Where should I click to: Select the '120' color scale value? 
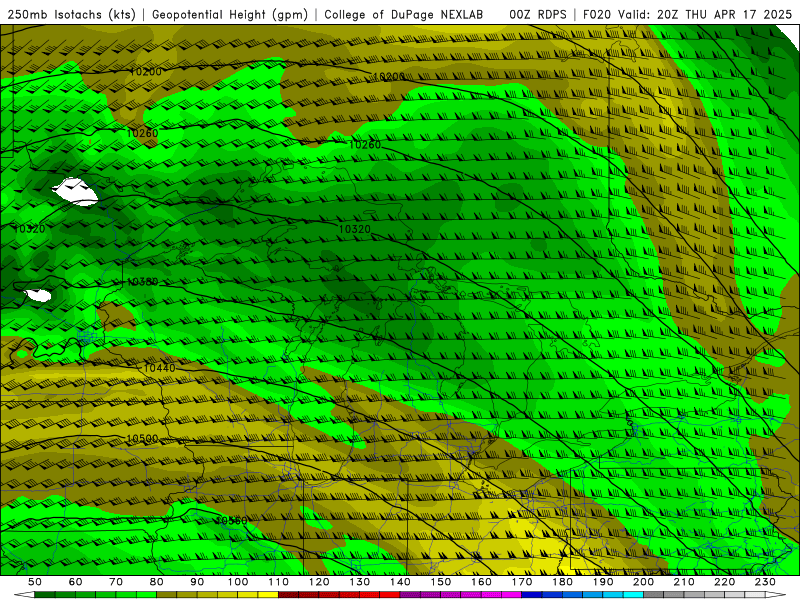319,582
